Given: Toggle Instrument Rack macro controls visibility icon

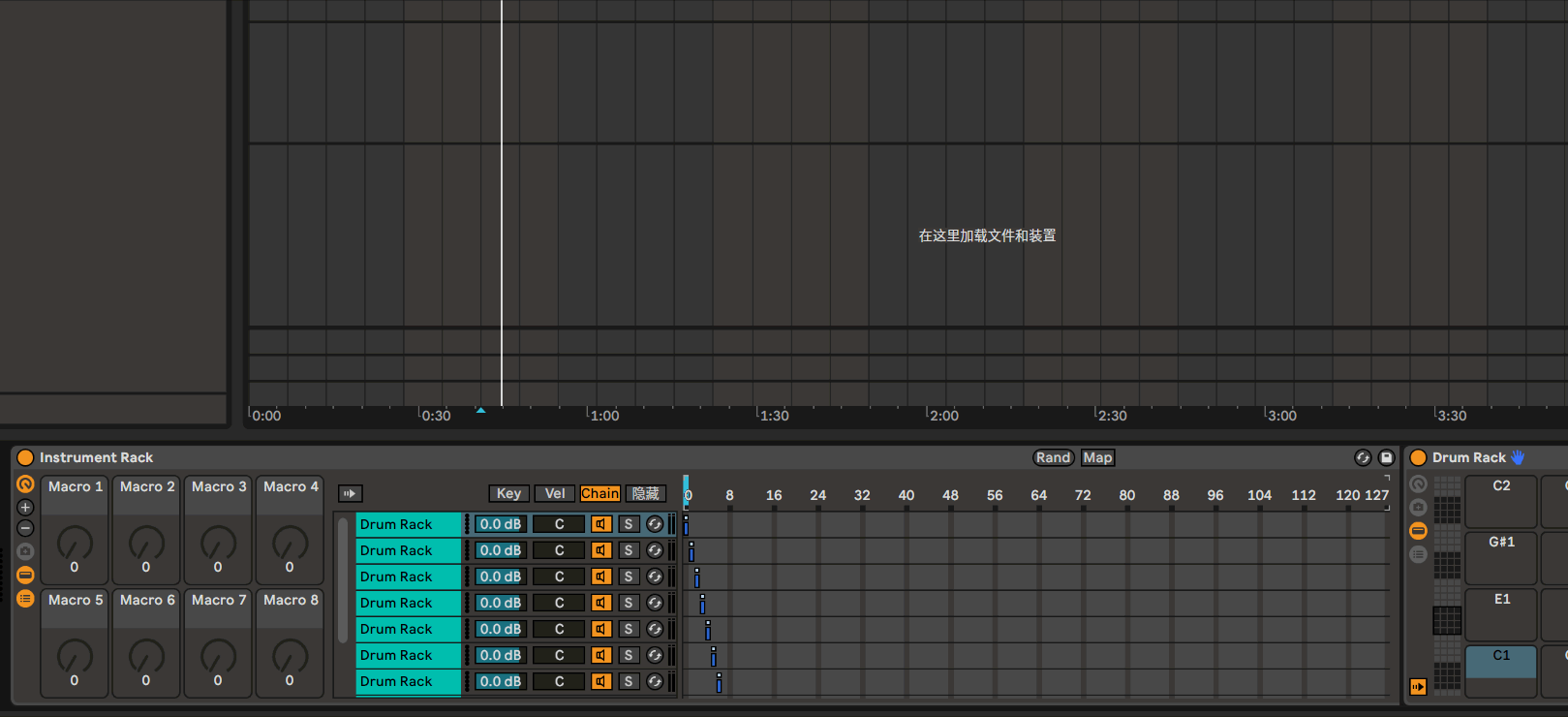Looking at the screenshot, I should pyautogui.click(x=25, y=484).
